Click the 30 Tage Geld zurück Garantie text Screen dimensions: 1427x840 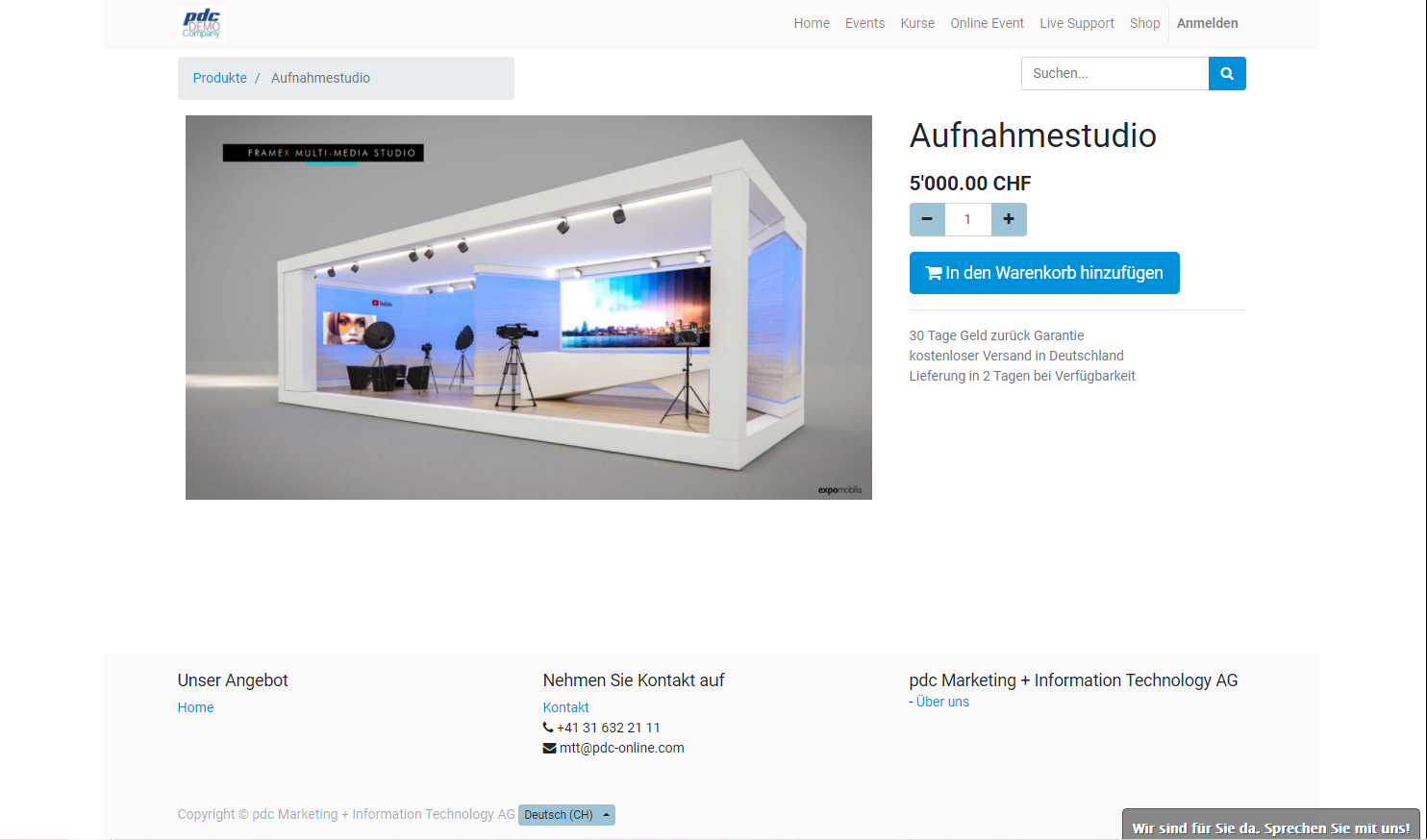pyautogui.click(x=996, y=335)
